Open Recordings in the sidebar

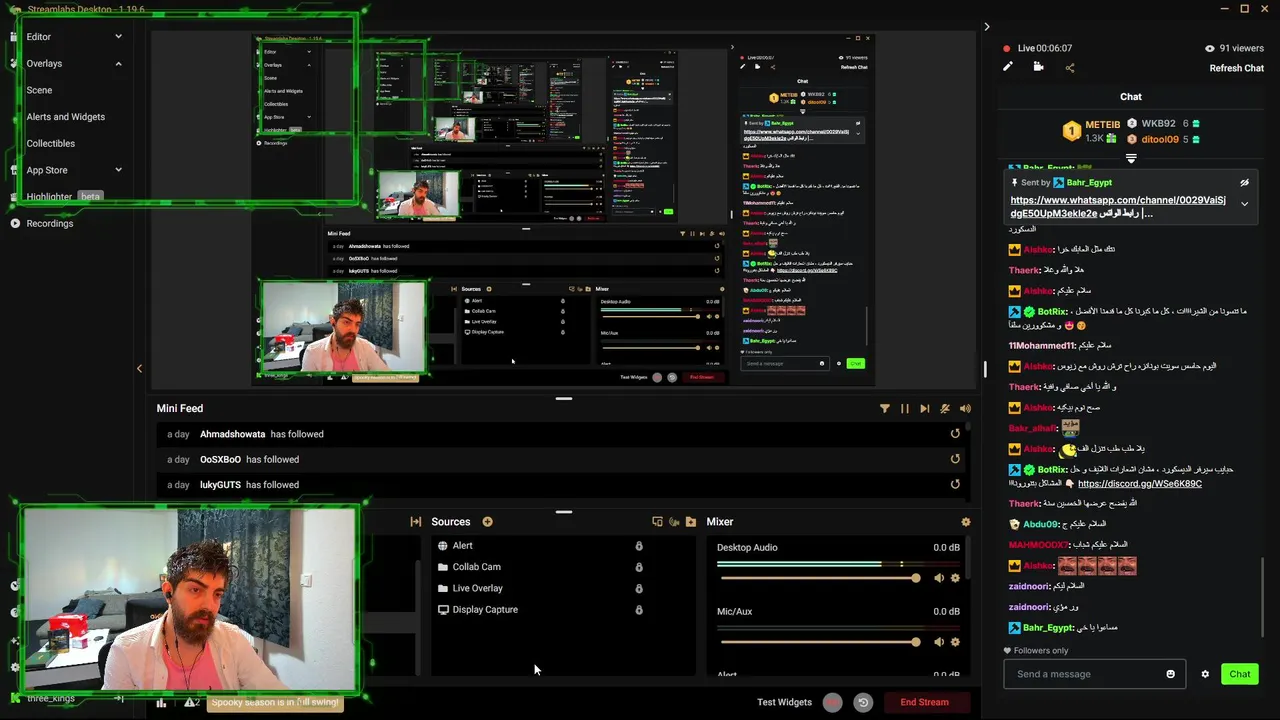tap(50, 223)
